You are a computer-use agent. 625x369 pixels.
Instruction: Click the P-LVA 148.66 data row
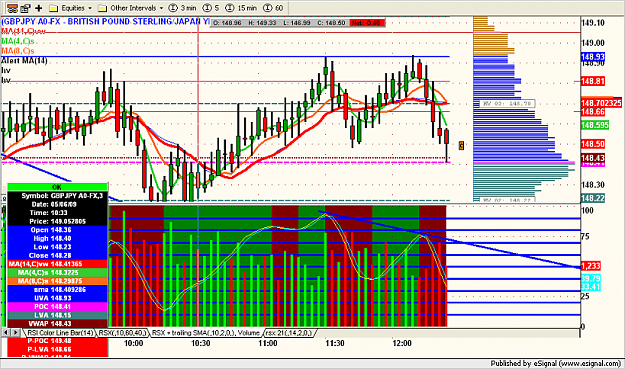(x=57, y=349)
